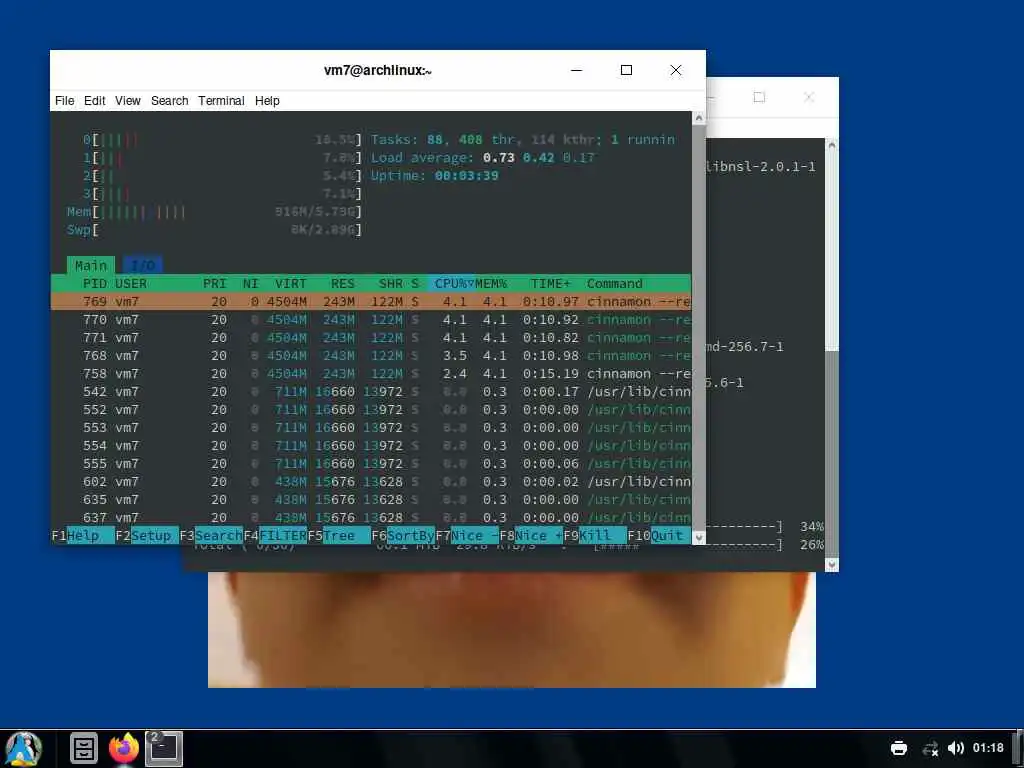
Task: Open the Help menu
Action: point(267,101)
